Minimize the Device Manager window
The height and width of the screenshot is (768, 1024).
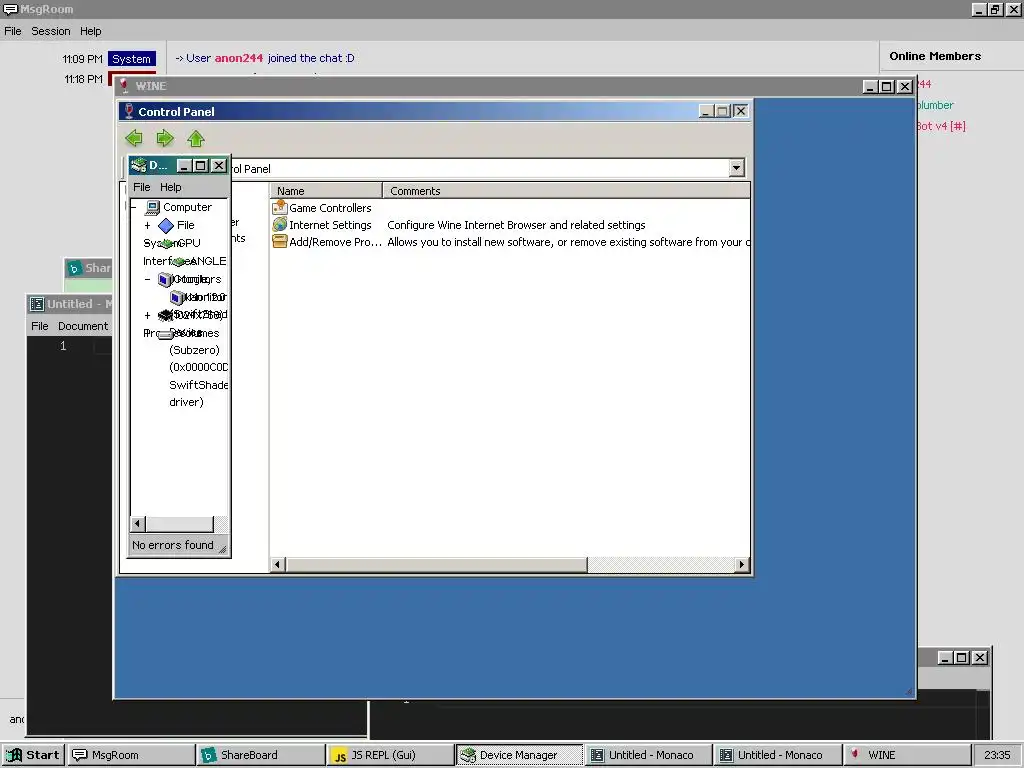point(184,166)
